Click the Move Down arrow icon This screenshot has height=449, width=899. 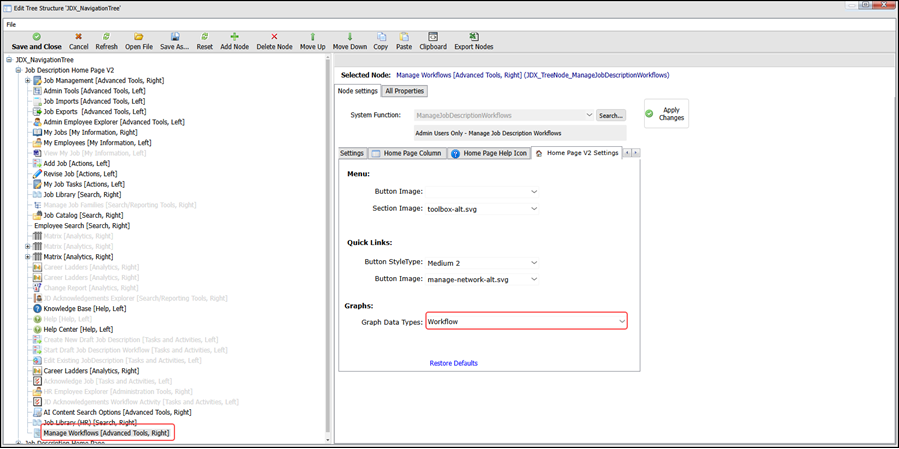coord(350,36)
